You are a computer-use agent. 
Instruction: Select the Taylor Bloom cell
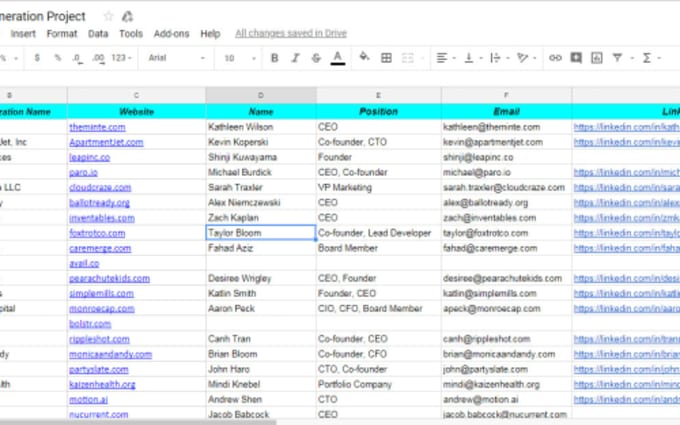261,233
